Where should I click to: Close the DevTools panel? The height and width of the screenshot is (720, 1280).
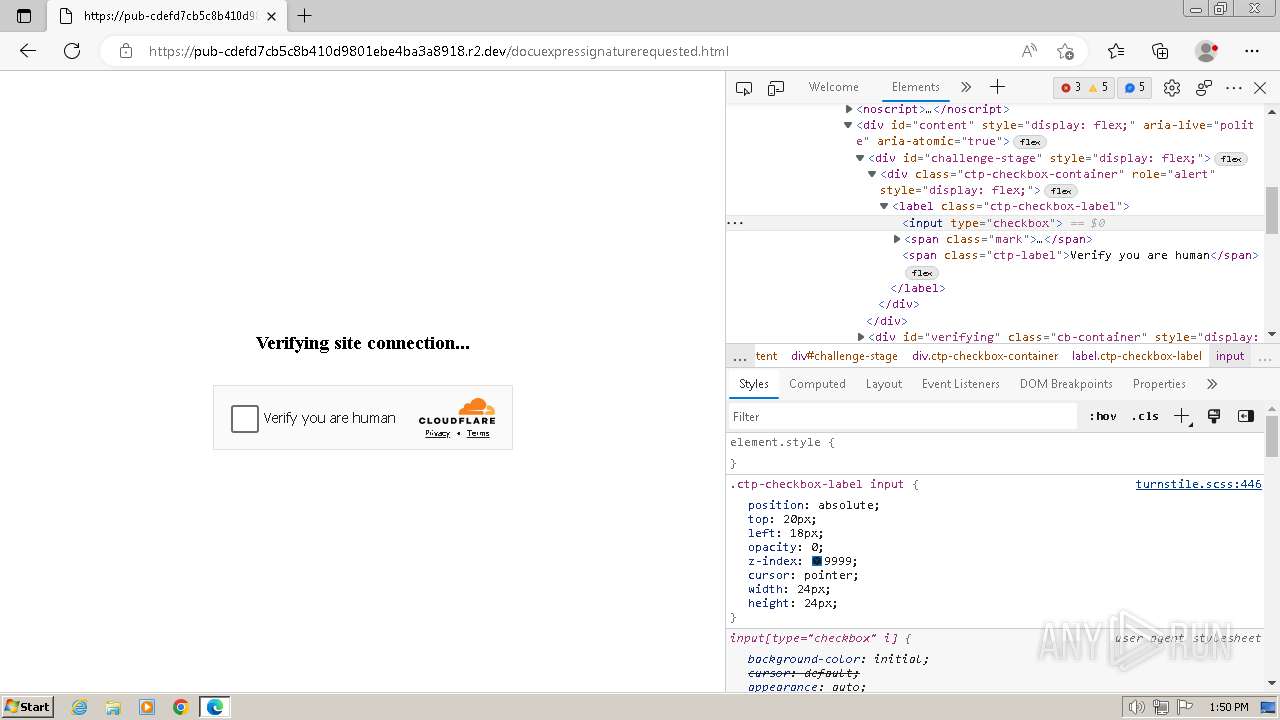click(1260, 88)
